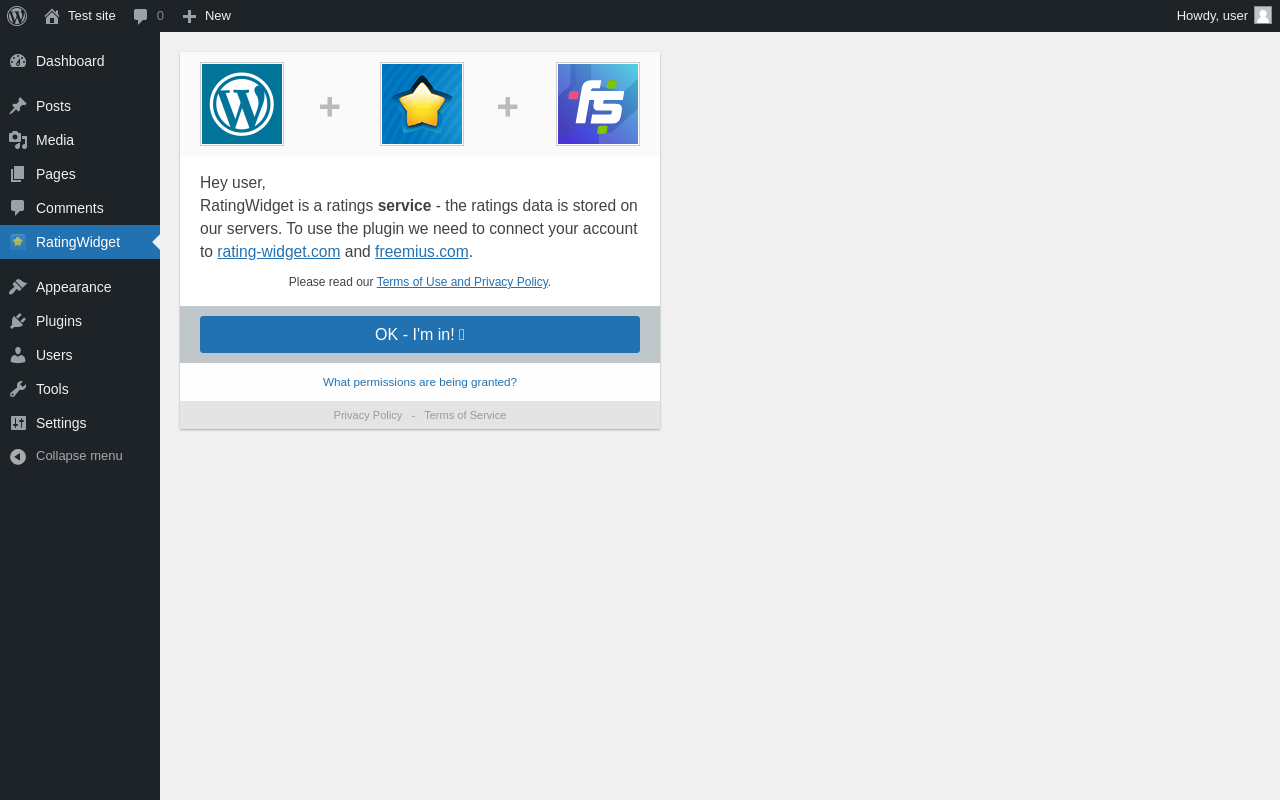Image resolution: width=1280 pixels, height=800 pixels.
Task: Click the plus icon beside New
Action: [x=189, y=16]
